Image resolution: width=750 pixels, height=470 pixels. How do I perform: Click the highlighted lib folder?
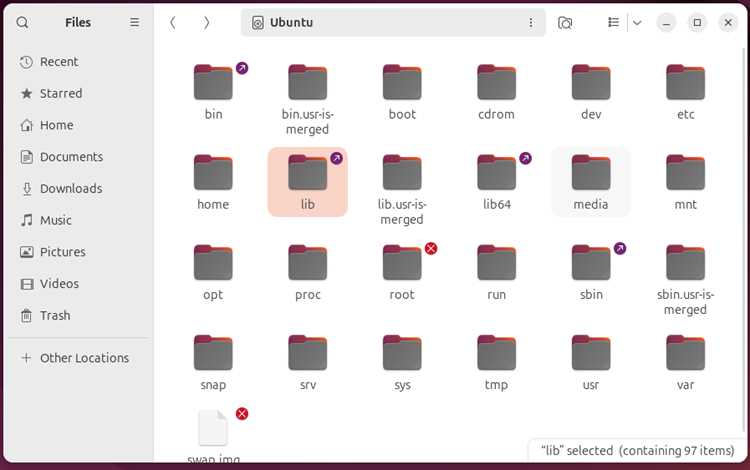point(308,182)
